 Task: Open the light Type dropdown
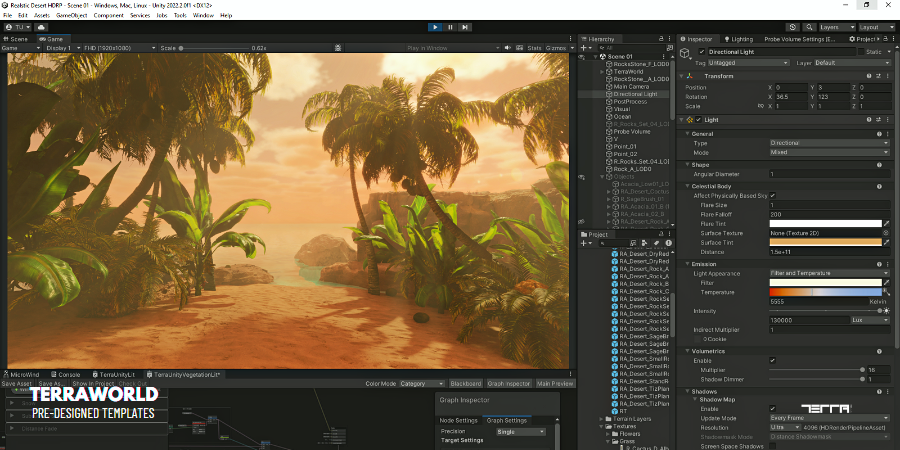coord(829,143)
